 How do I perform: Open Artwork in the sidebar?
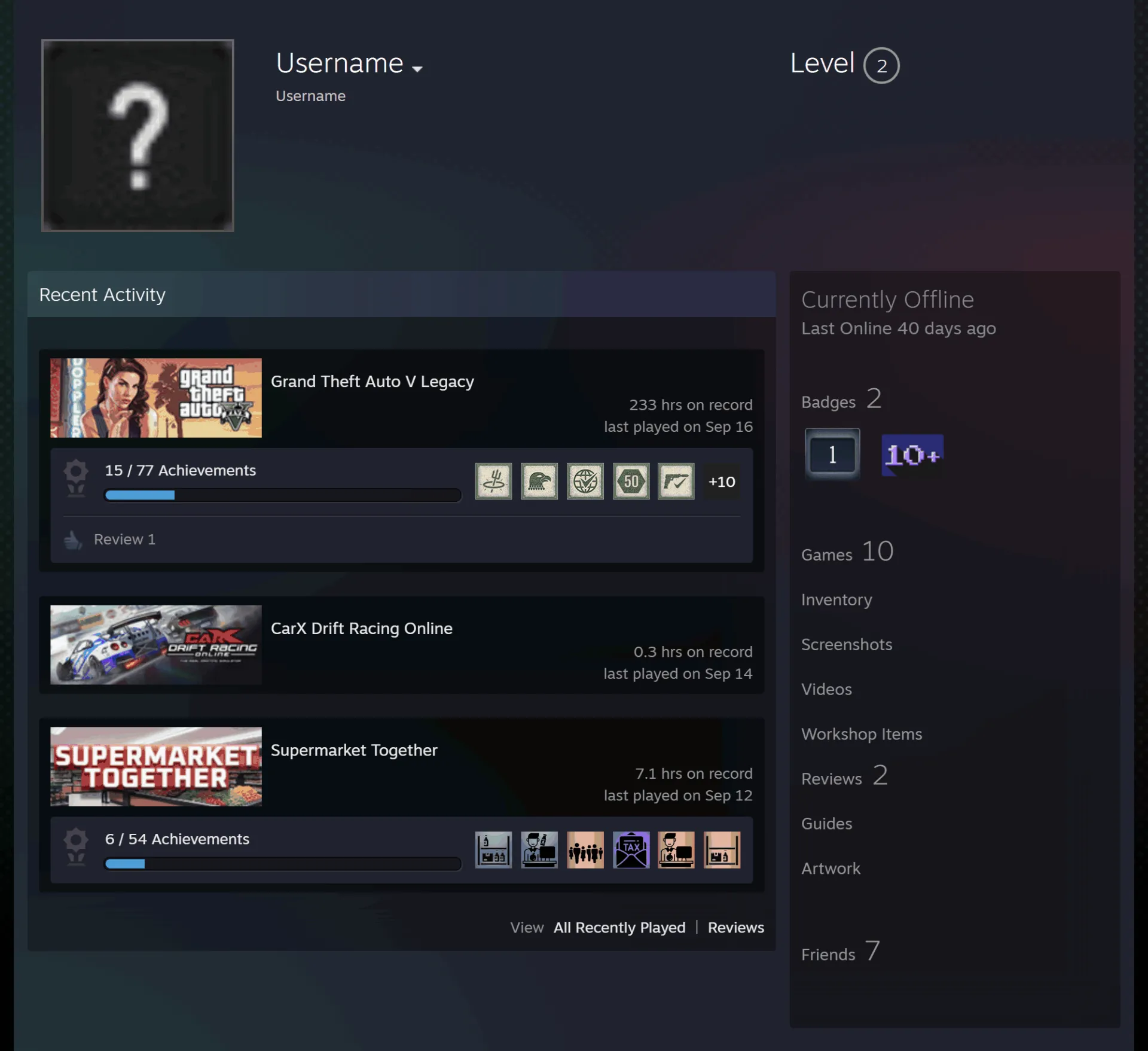click(x=831, y=869)
